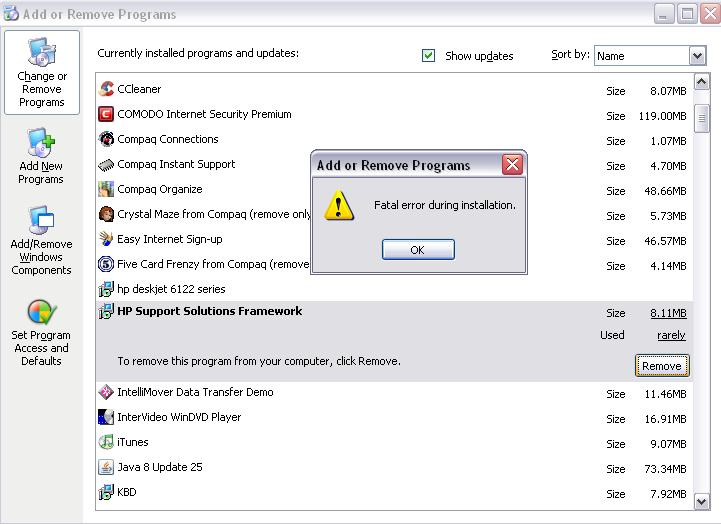
Task: Toggle the Show updates checkbox
Action: [429, 56]
